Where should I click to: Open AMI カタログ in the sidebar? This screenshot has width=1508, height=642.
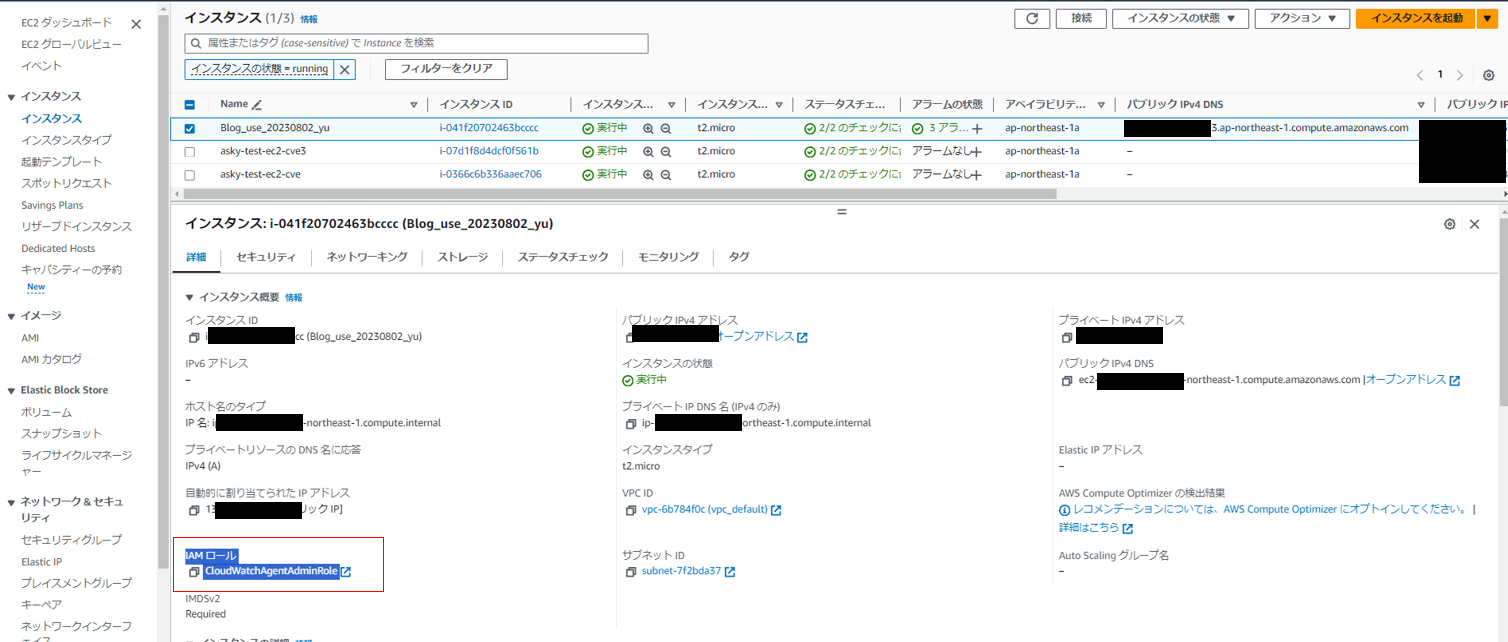click(51, 359)
